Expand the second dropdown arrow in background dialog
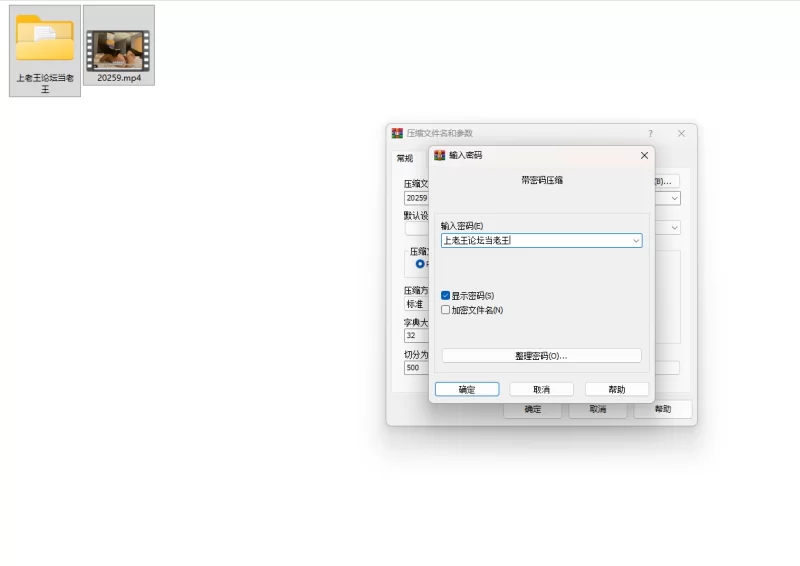The height and width of the screenshot is (566, 800). point(674,228)
